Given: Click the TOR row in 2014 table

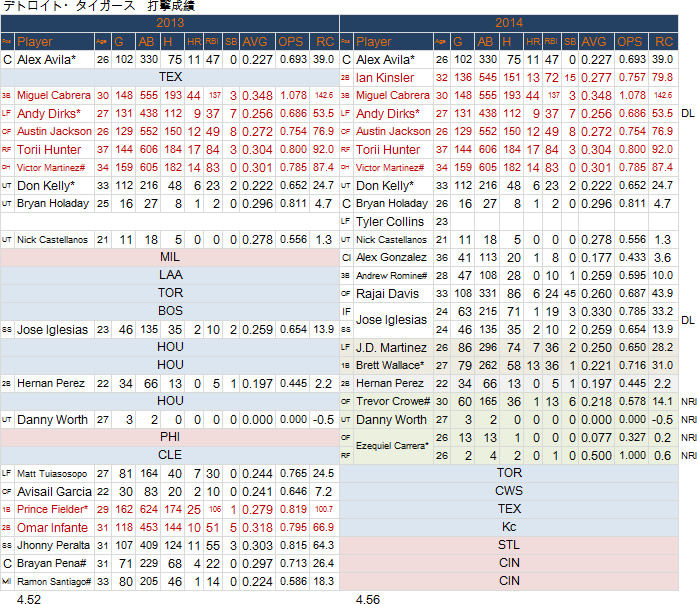Looking at the screenshot, I should point(509,473).
